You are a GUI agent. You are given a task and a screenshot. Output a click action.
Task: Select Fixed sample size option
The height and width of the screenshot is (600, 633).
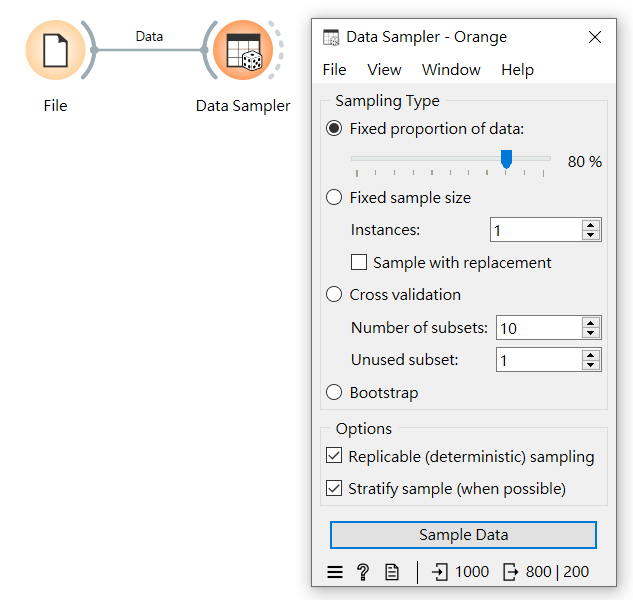tap(334, 198)
